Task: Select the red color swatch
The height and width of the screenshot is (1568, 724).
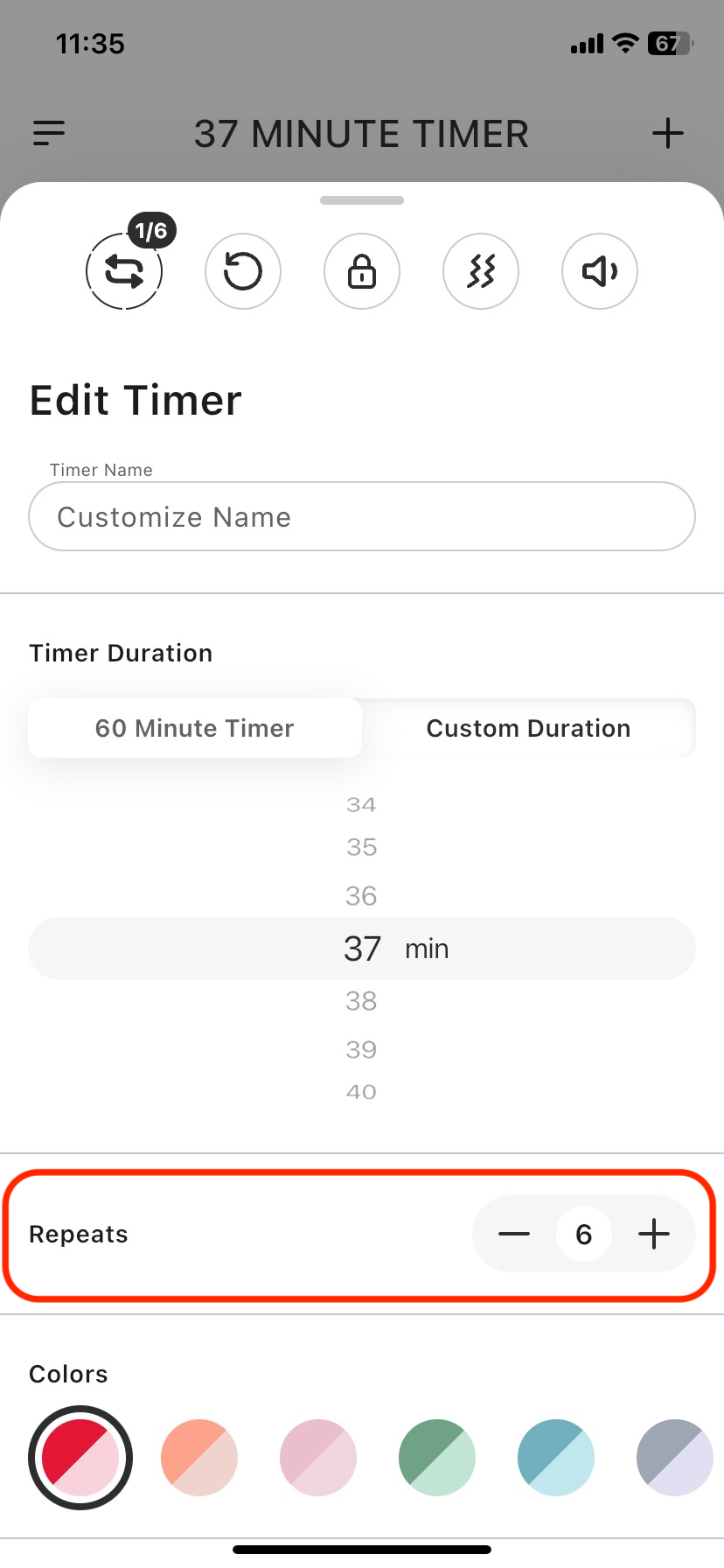Action: click(80, 1458)
